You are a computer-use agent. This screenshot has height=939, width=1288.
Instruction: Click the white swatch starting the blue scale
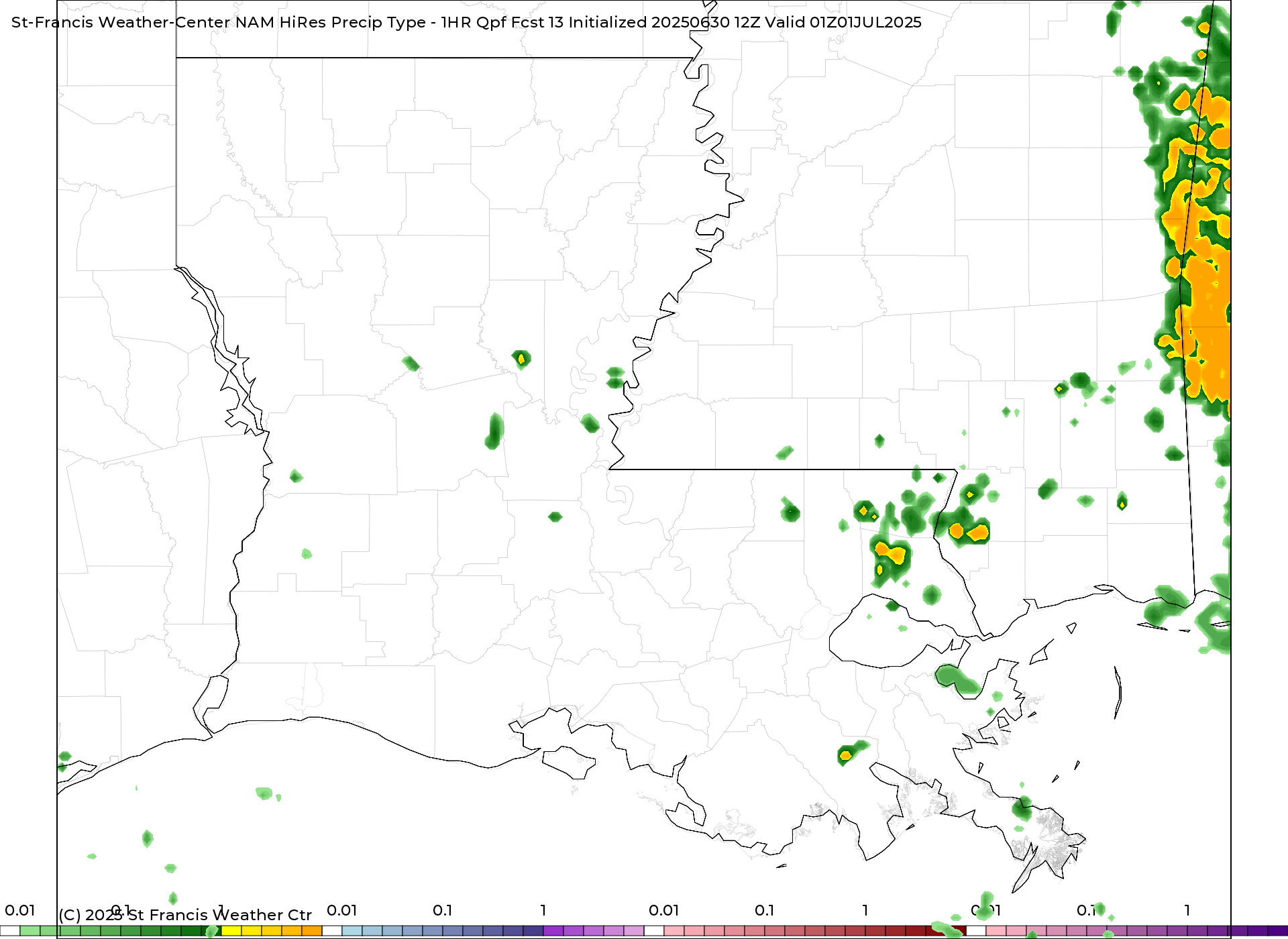[332, 931]
